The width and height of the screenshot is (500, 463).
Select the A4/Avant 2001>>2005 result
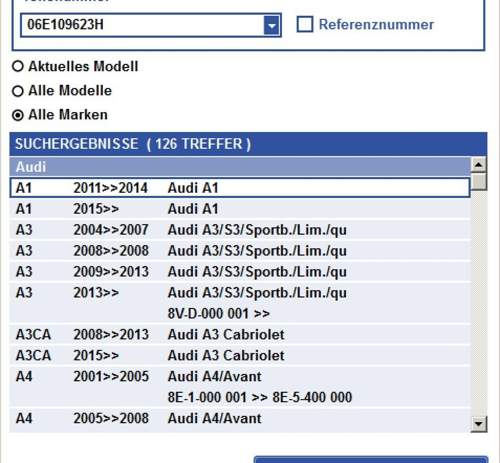(240, 387)
